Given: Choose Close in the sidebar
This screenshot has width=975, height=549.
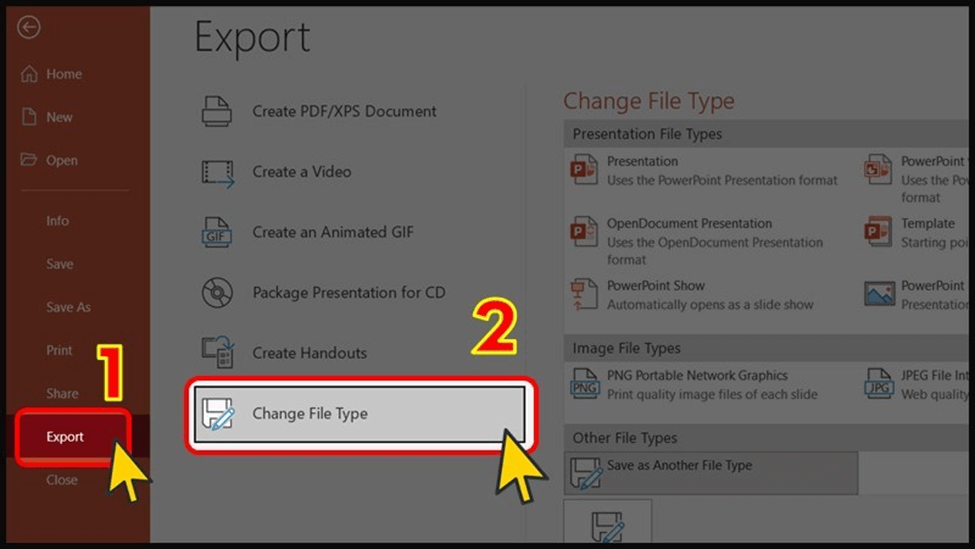Looking at the screenshot, I should click(62, 479).
